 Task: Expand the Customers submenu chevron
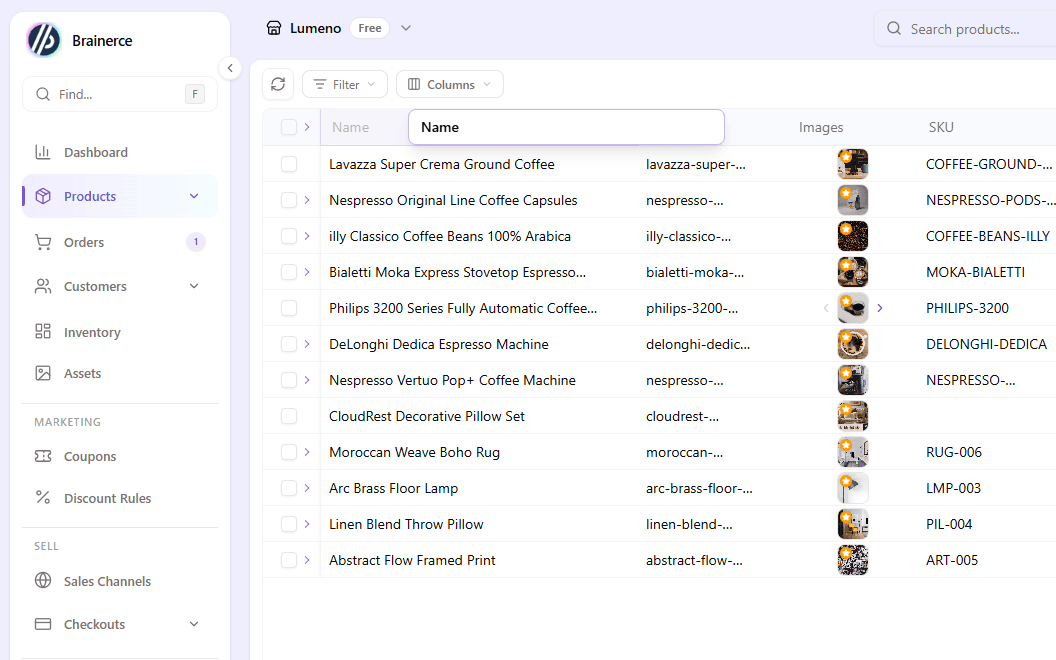(x=194, y=286)
